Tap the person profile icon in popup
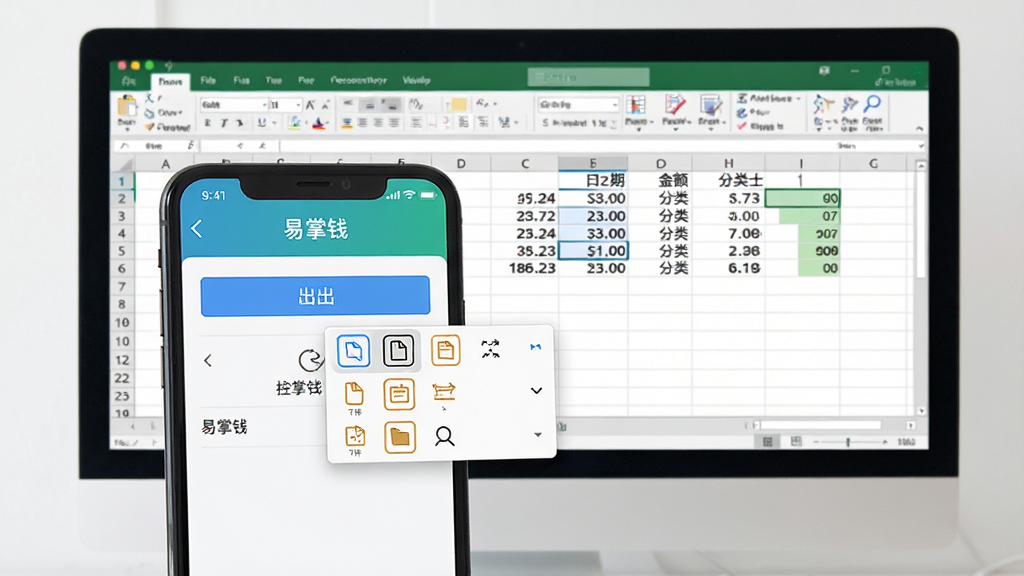The image size is (1024, 576). (444, 436)
